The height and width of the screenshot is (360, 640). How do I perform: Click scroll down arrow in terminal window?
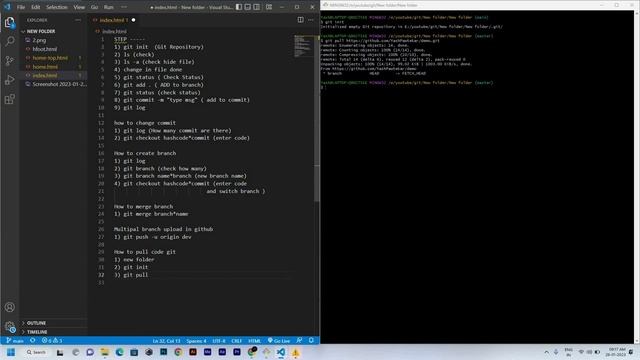click(637, 341)
